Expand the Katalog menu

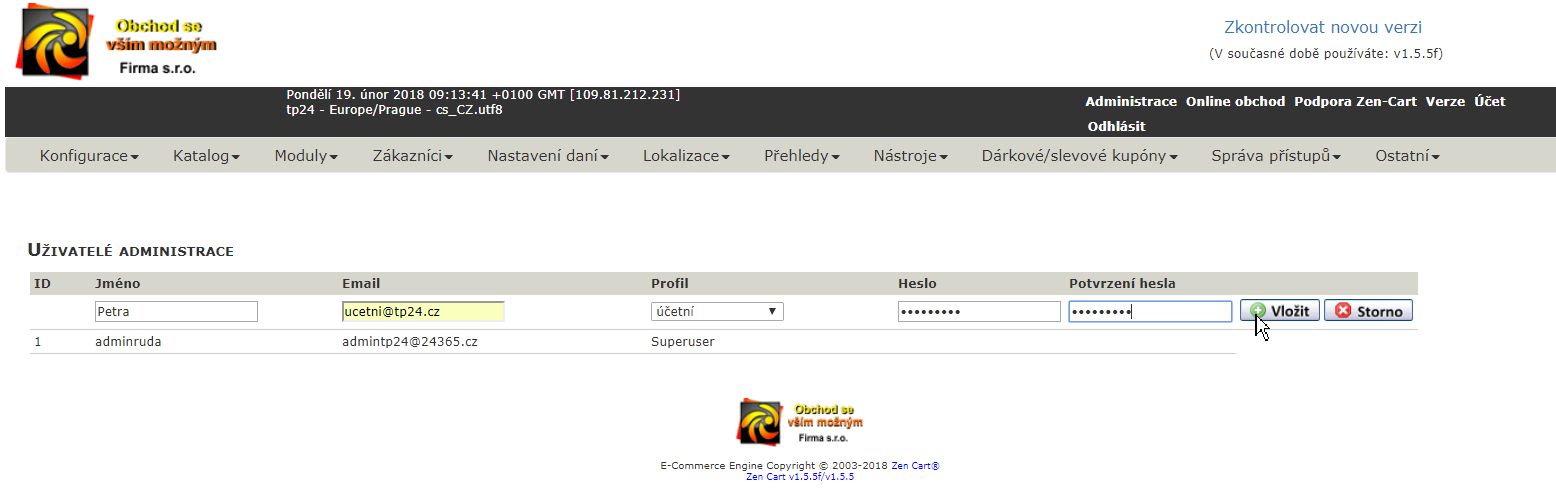pos(206,156)
